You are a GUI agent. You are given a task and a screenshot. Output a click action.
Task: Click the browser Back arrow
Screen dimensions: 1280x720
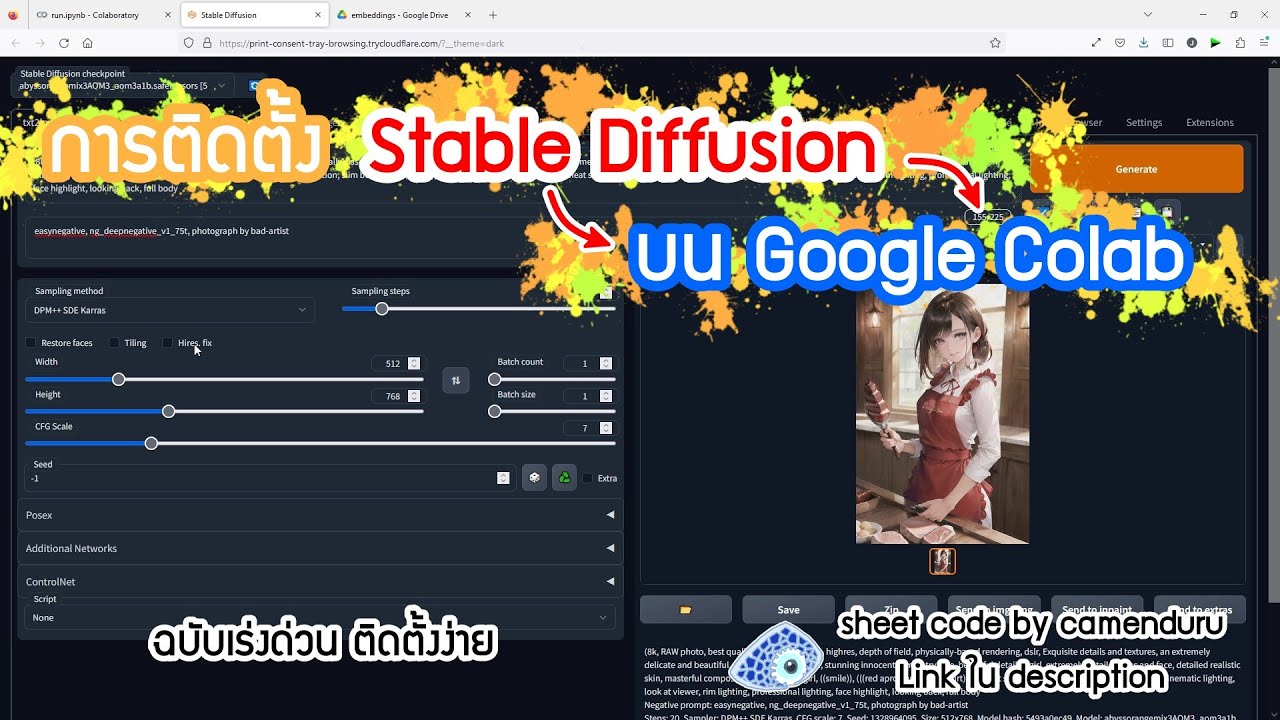coord(16,43)
